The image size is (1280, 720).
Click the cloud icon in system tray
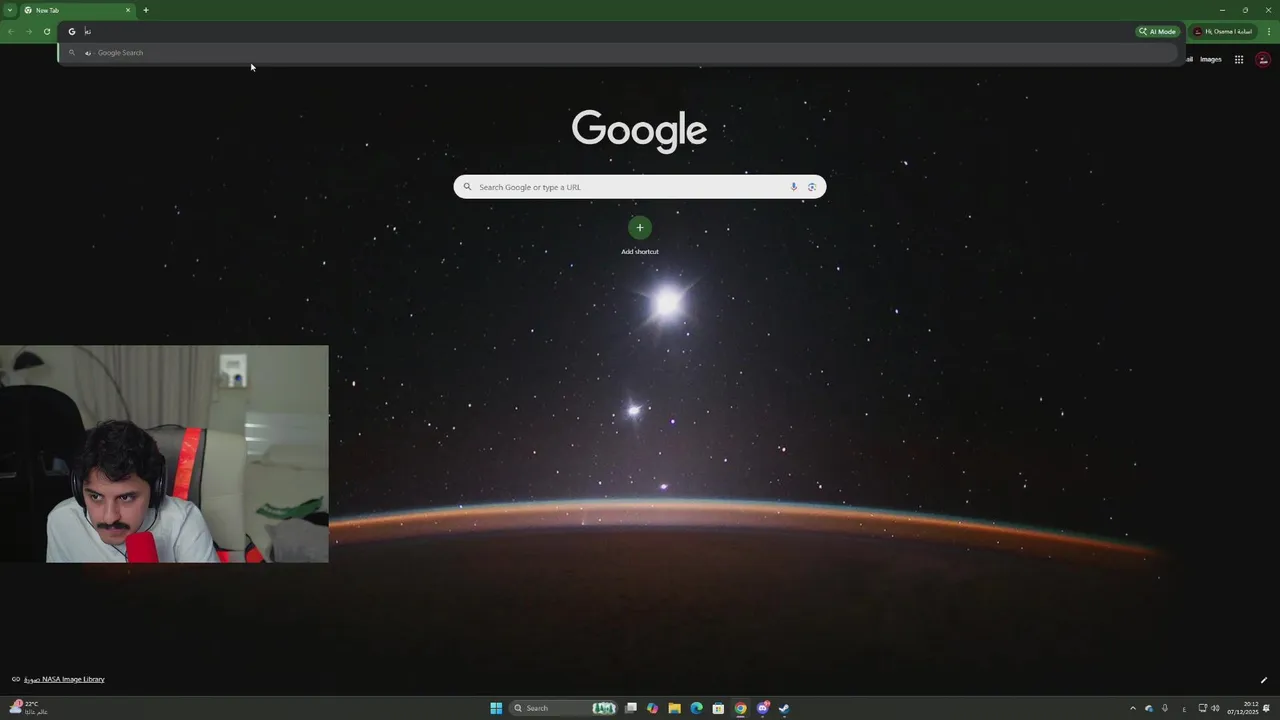pyautogui.click(x=1149, y=708)
